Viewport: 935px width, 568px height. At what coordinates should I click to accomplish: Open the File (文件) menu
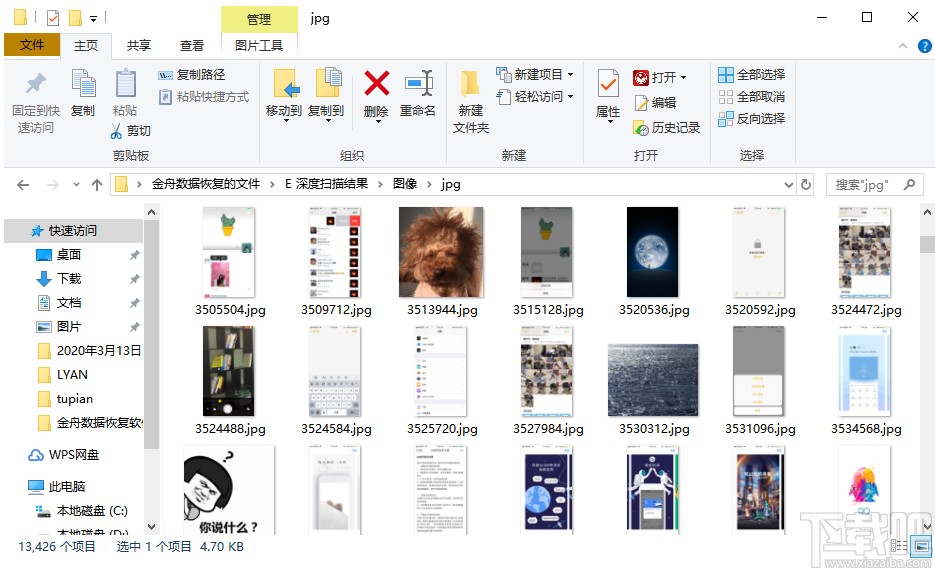point(32,45)
